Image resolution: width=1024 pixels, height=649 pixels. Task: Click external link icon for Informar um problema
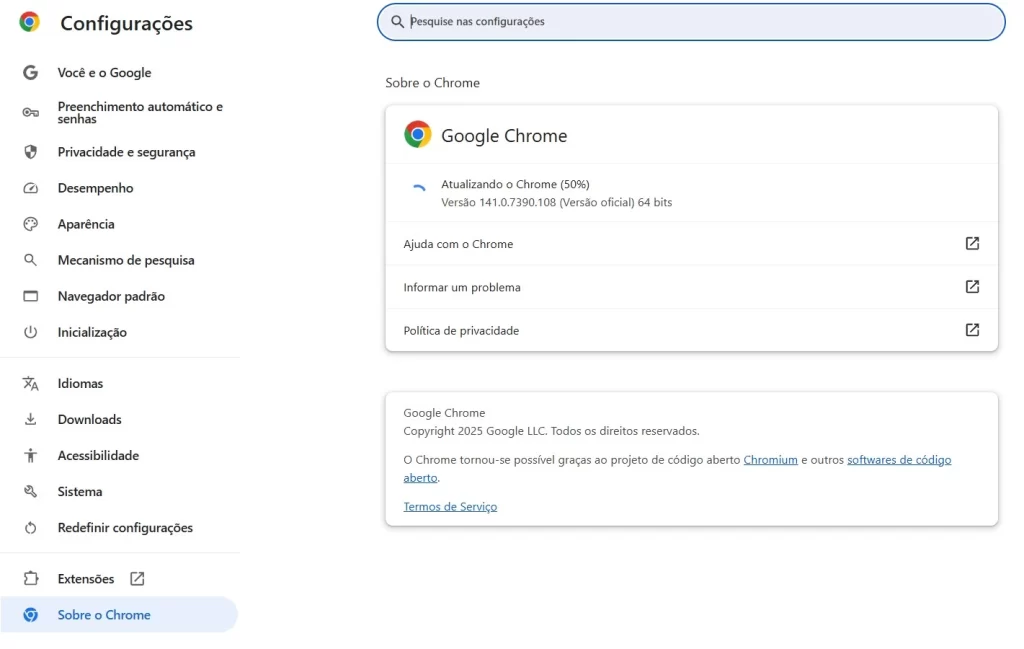pyautogui.click(x=971, y=287)
